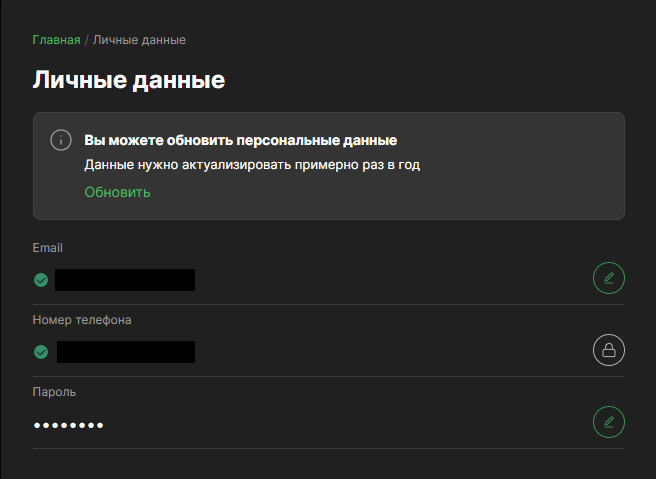The image size is (656, 479).
Task: Open the Главная breadcrumb link
Action: pos(56,40)
